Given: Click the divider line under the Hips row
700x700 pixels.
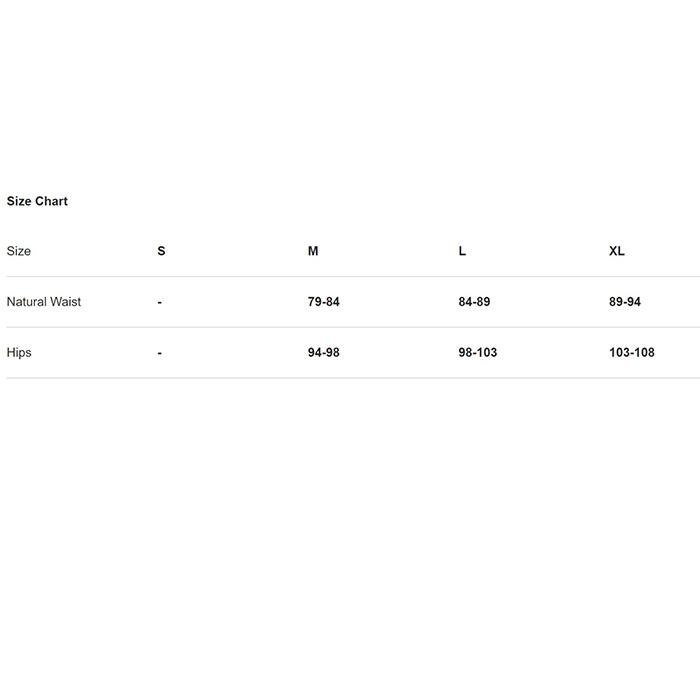Looking at the screenshot, I should click(350, 378).
